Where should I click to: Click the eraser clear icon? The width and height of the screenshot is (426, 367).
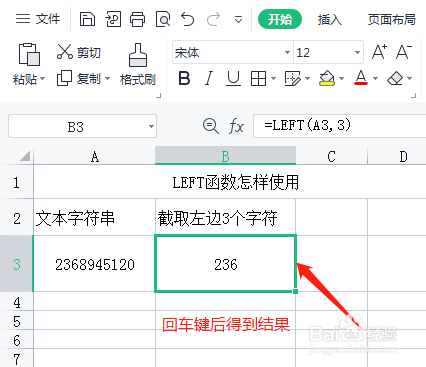(395, 79)
